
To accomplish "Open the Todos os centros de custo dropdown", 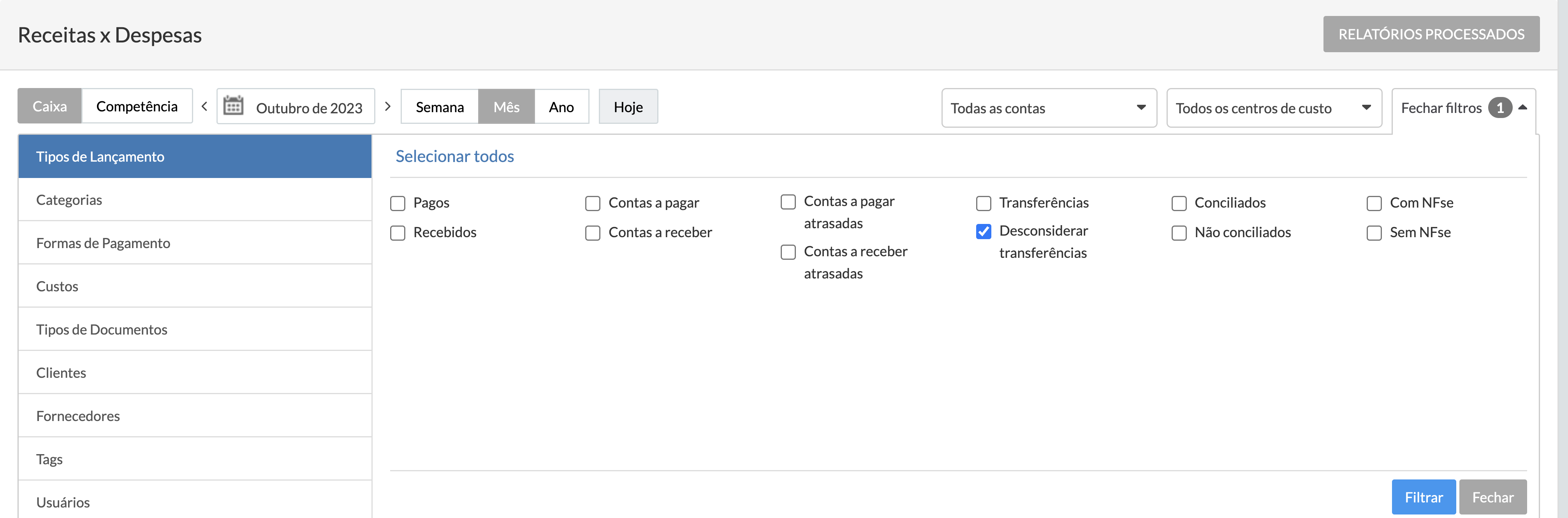I will point(1273,108).
